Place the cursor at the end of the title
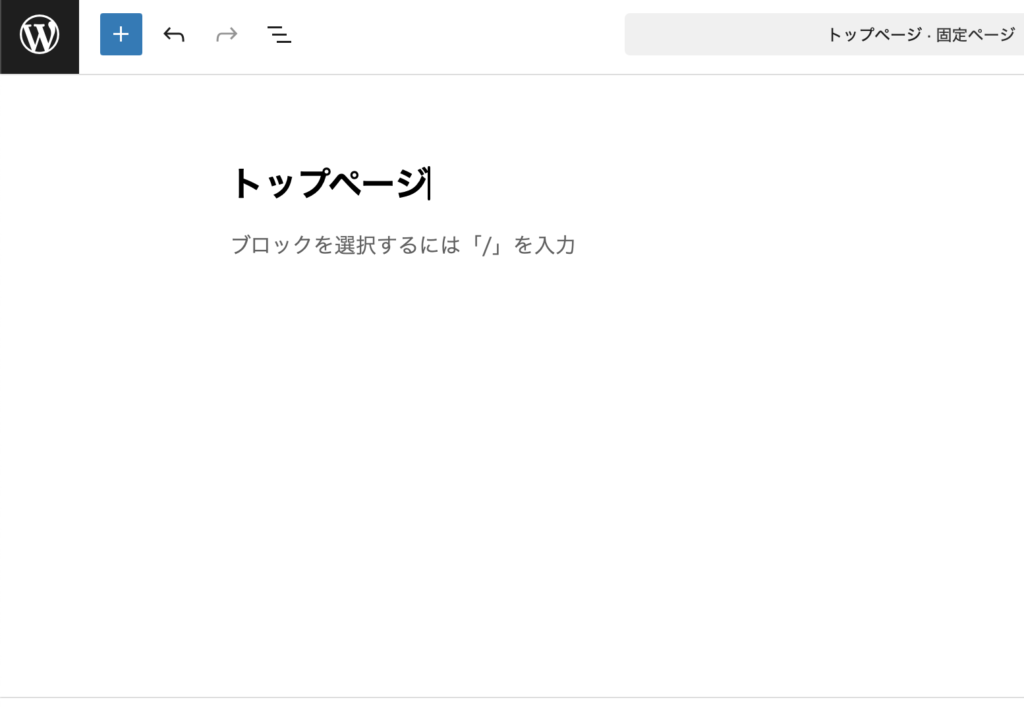Screen dimensions: 1024x710 (x=428, y=184)
